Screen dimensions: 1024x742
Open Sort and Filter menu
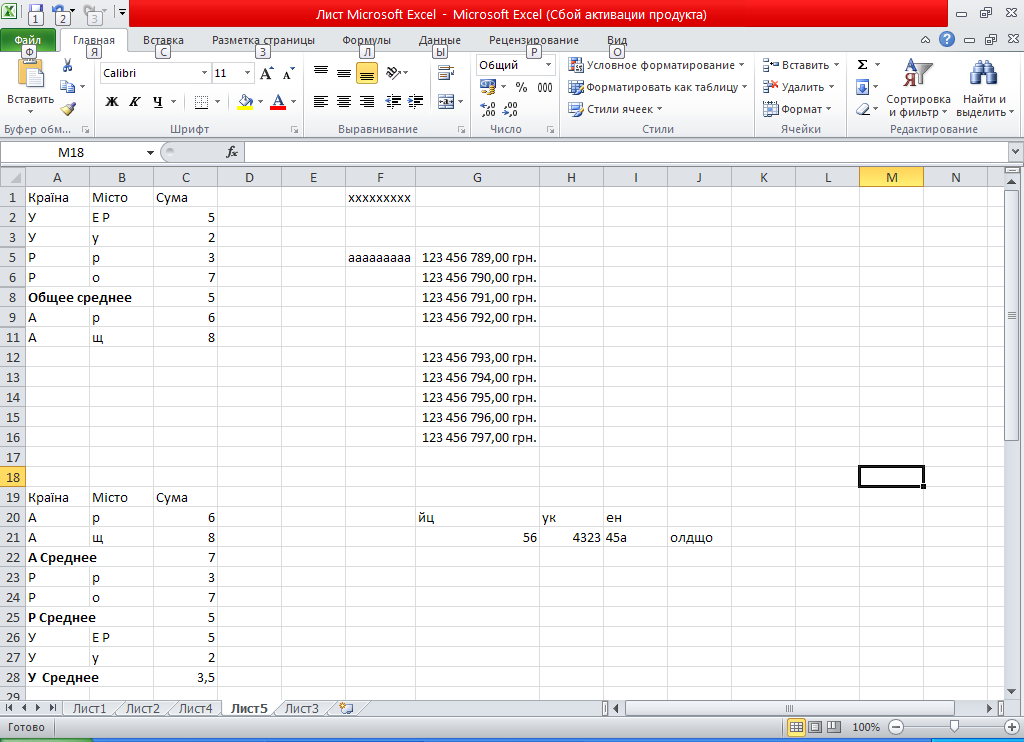[x=918, y=88]
